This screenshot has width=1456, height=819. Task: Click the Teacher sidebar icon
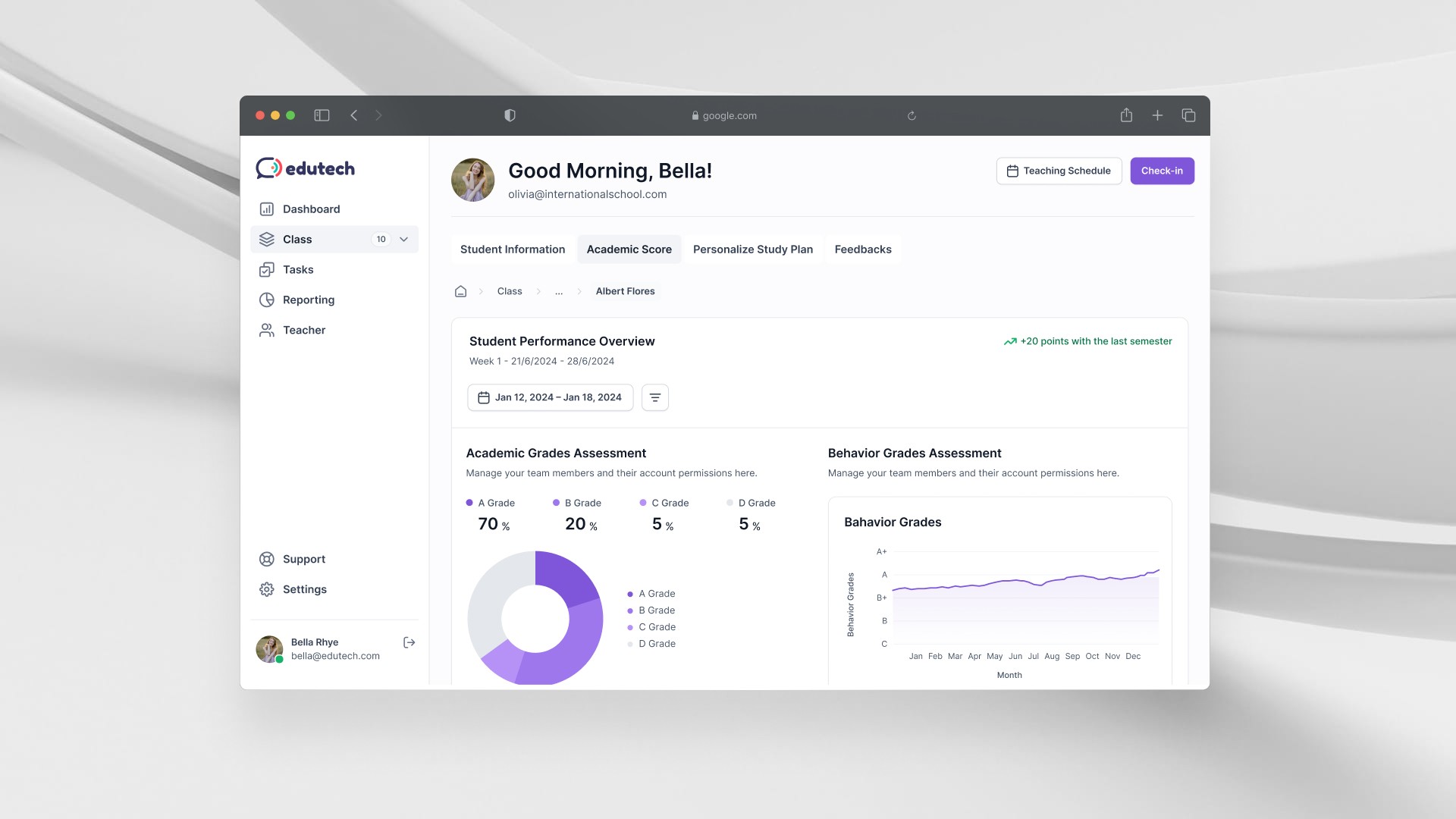tap(266, 330)
